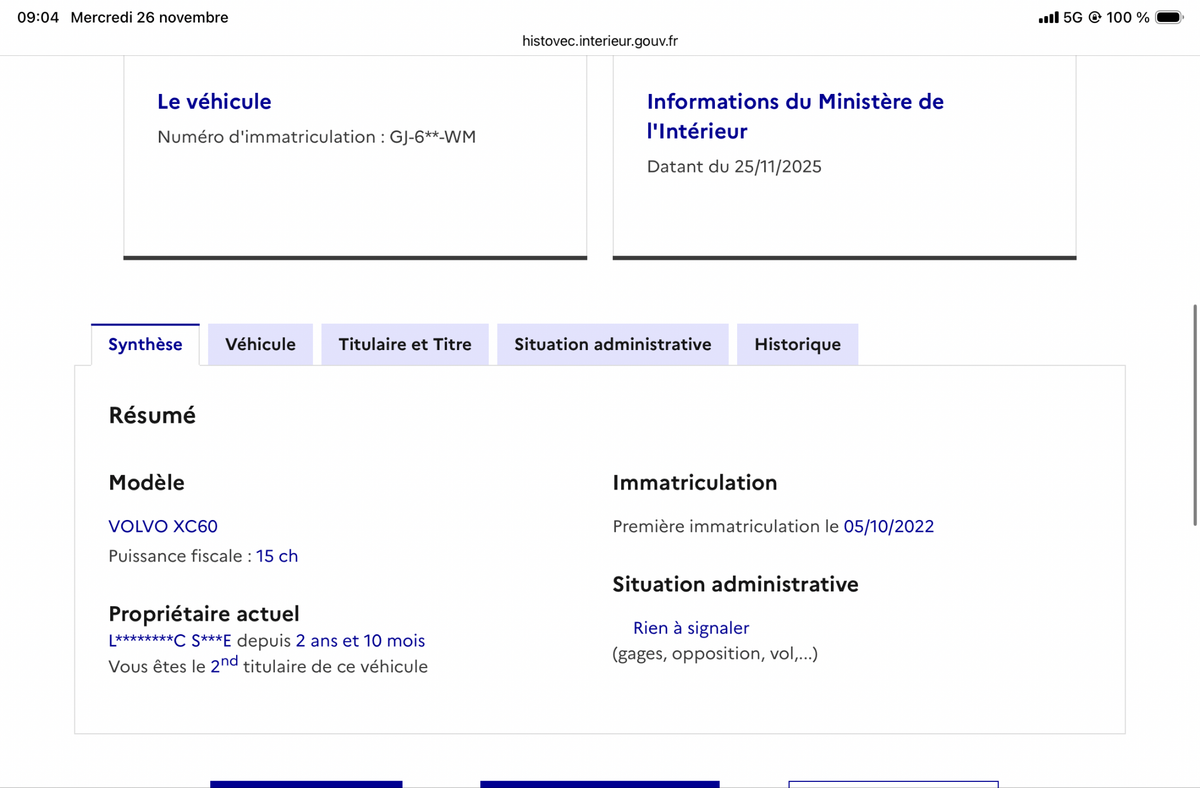
Task: Open the Synthèse tab
Action: tap(145, 344)
